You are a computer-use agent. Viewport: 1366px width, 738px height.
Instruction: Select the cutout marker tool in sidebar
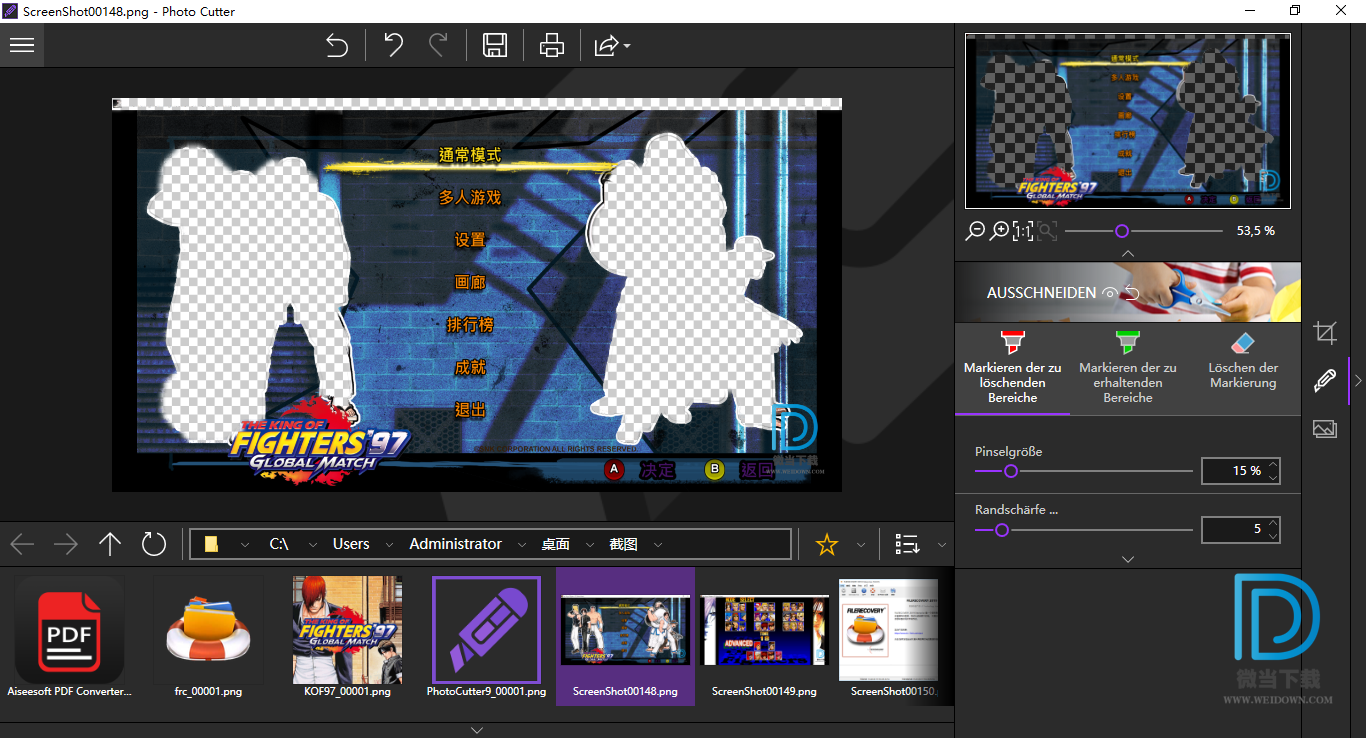[x=1325, y=380]
